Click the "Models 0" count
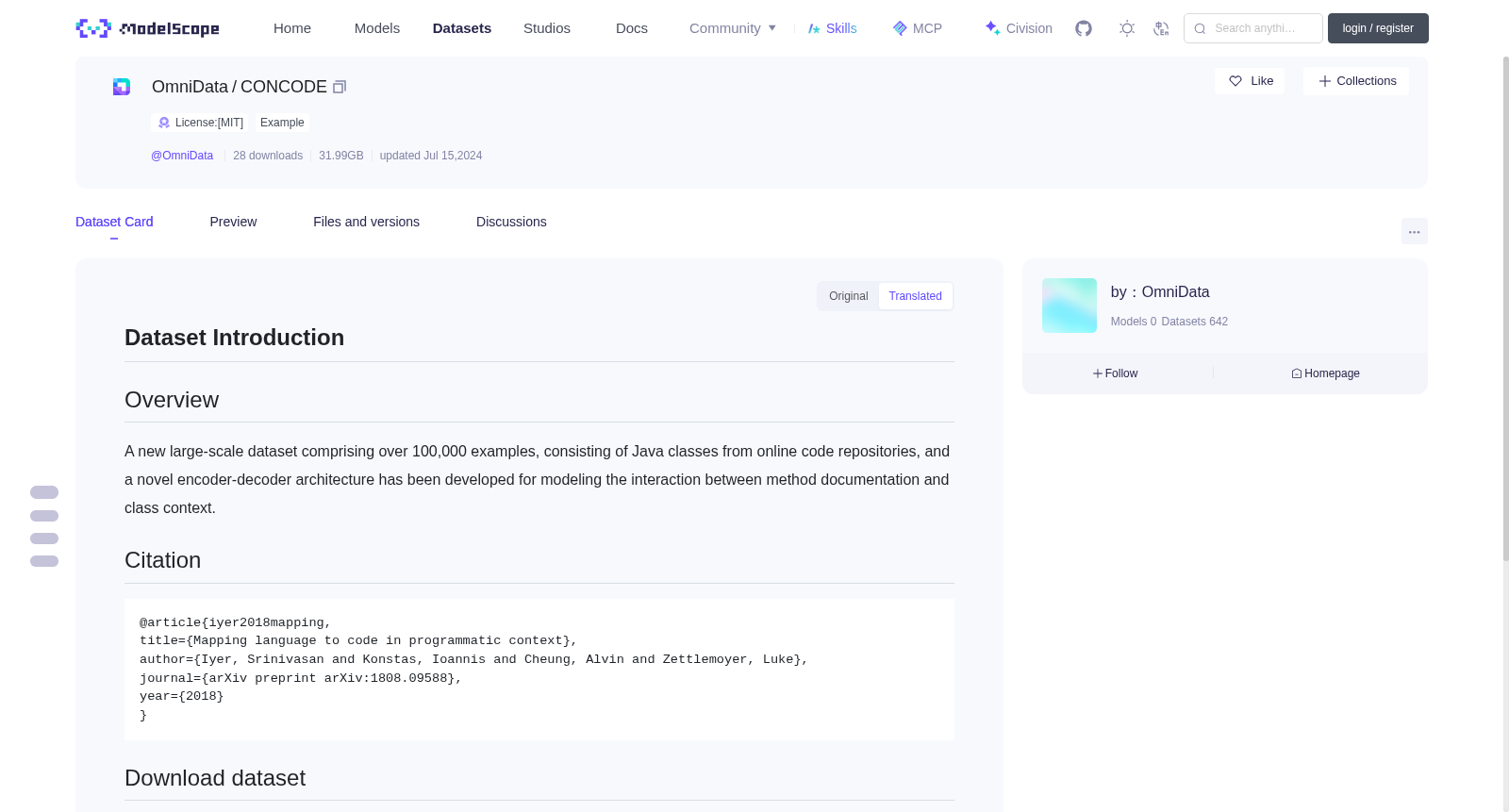This screenshot has width=1509, height=812. 1134,322
